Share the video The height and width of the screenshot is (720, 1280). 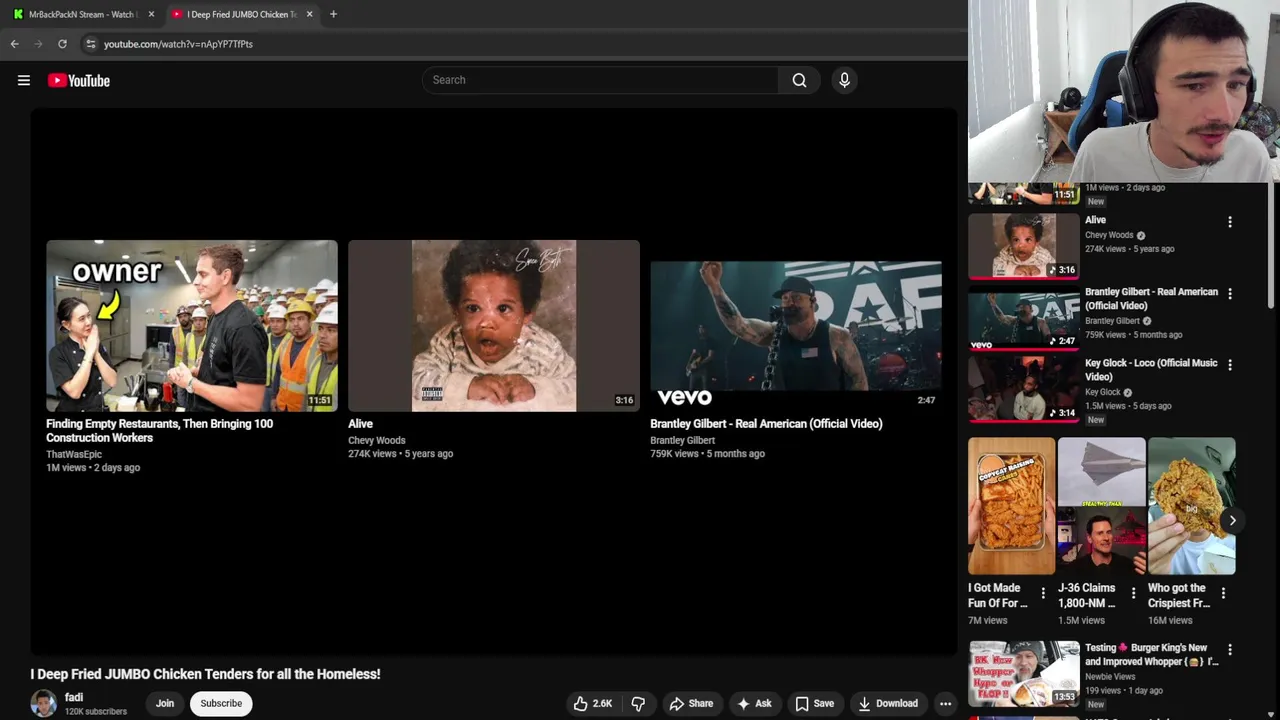tap(691, 703)
